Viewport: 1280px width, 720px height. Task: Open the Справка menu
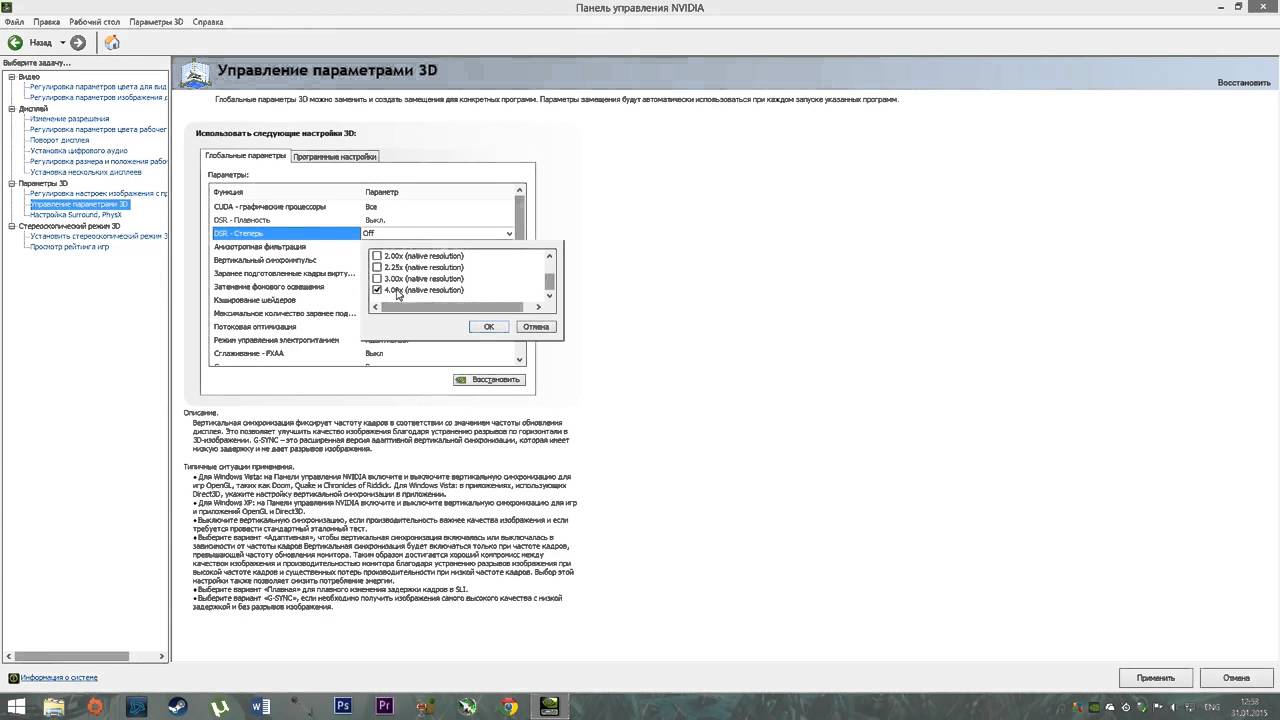click(x=208, y=22)
